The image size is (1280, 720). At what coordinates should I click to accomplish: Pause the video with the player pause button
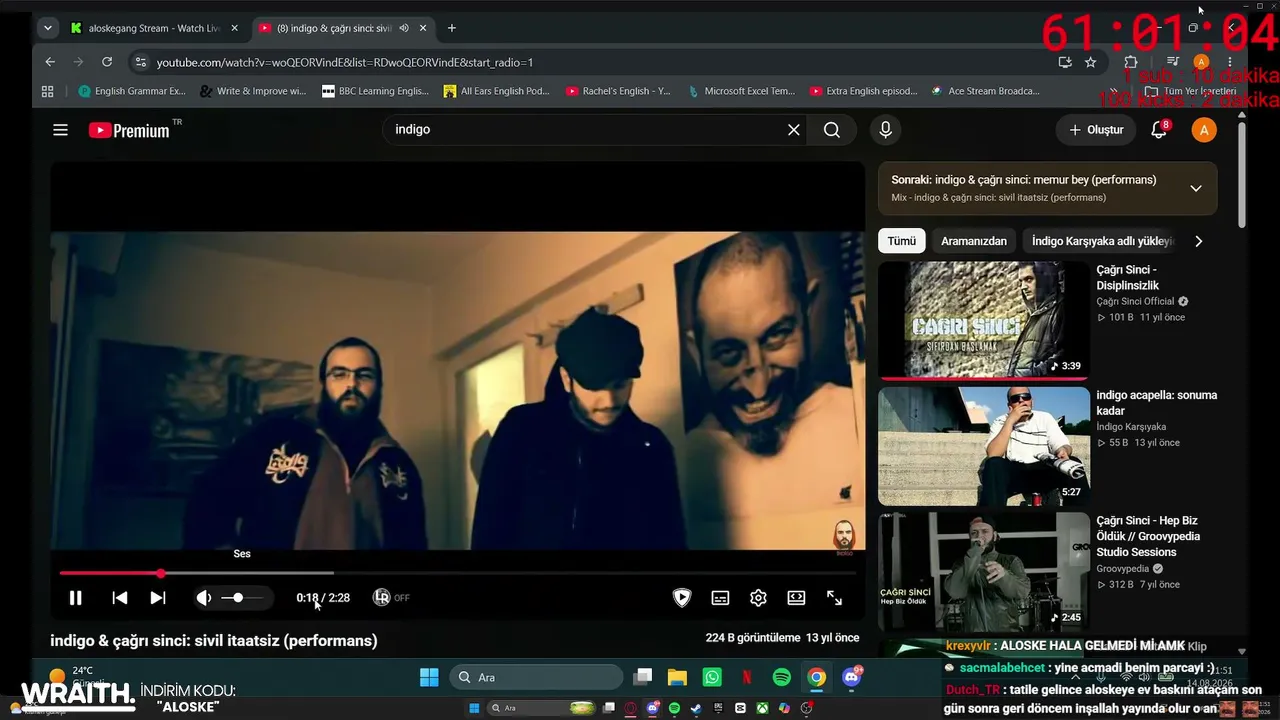[x=75, y=598]
